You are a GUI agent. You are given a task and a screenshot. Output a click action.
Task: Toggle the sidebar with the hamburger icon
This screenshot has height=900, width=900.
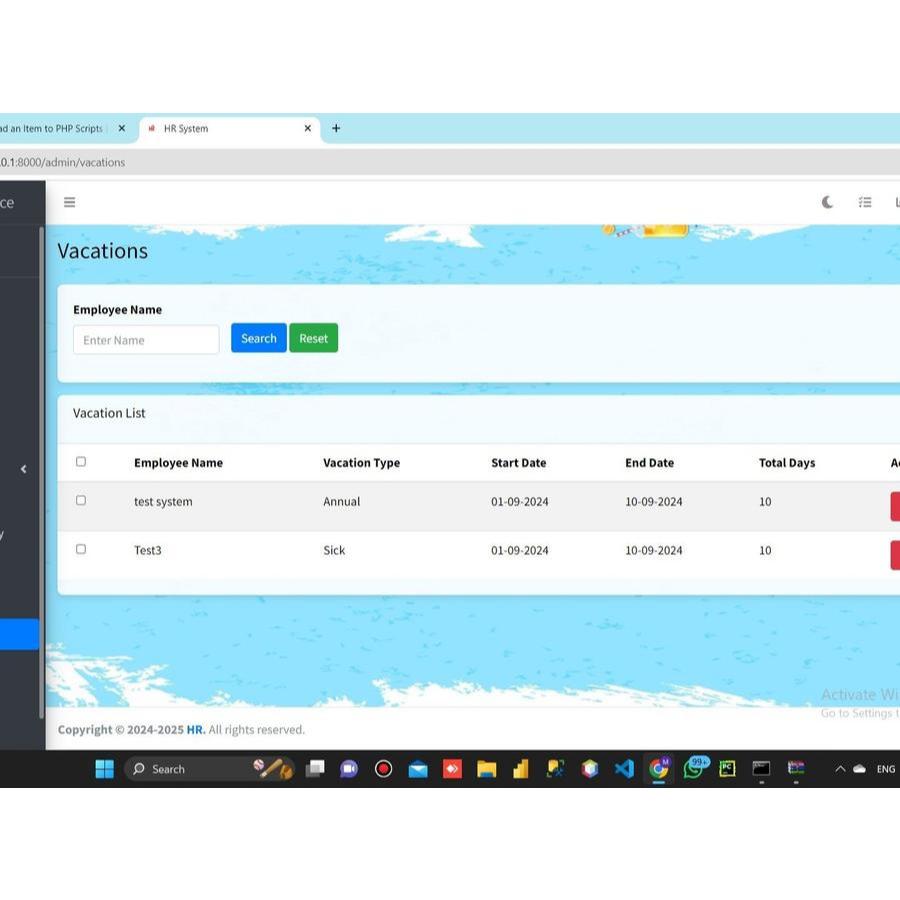pos(69,202)
